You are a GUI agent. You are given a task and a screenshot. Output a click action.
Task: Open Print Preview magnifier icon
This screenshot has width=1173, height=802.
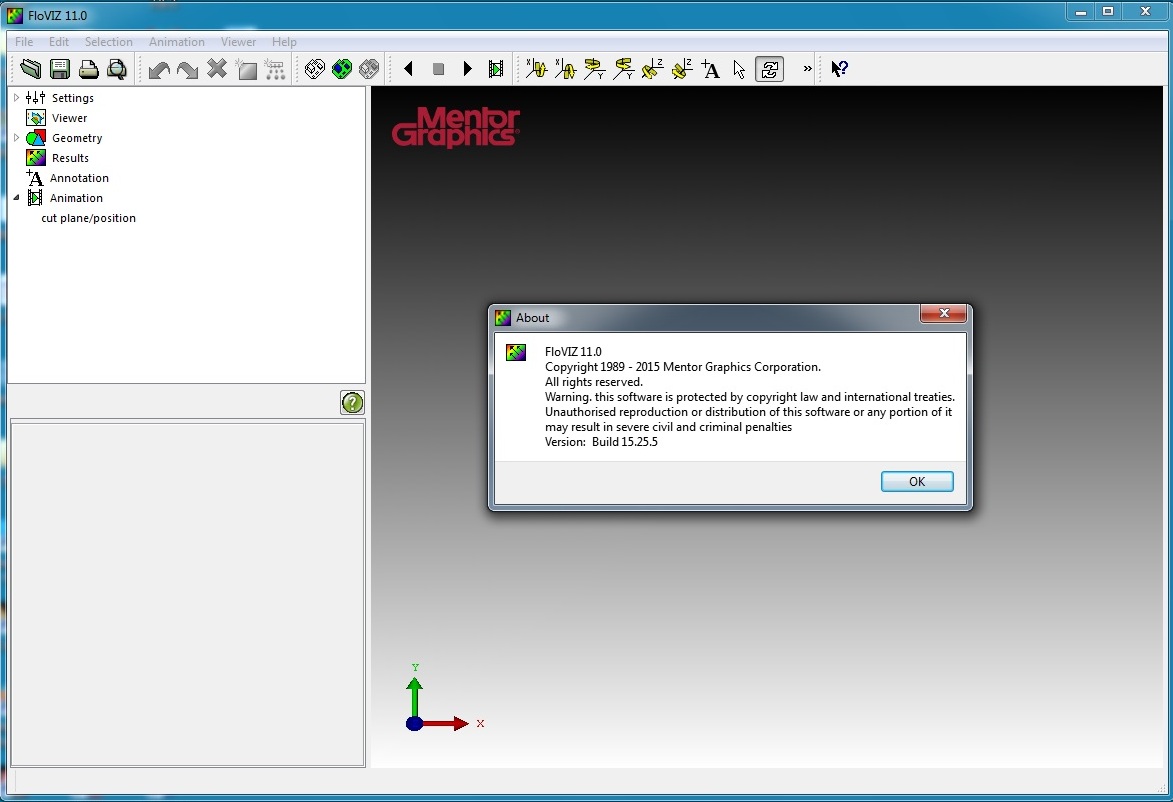tap(117, 69)
